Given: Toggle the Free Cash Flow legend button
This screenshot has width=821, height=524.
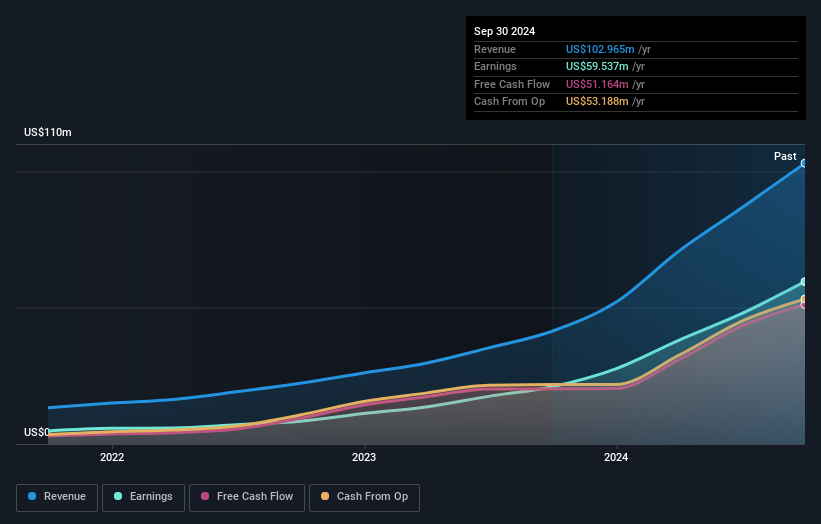Looking at the screenshot, I should click(247, 497).
